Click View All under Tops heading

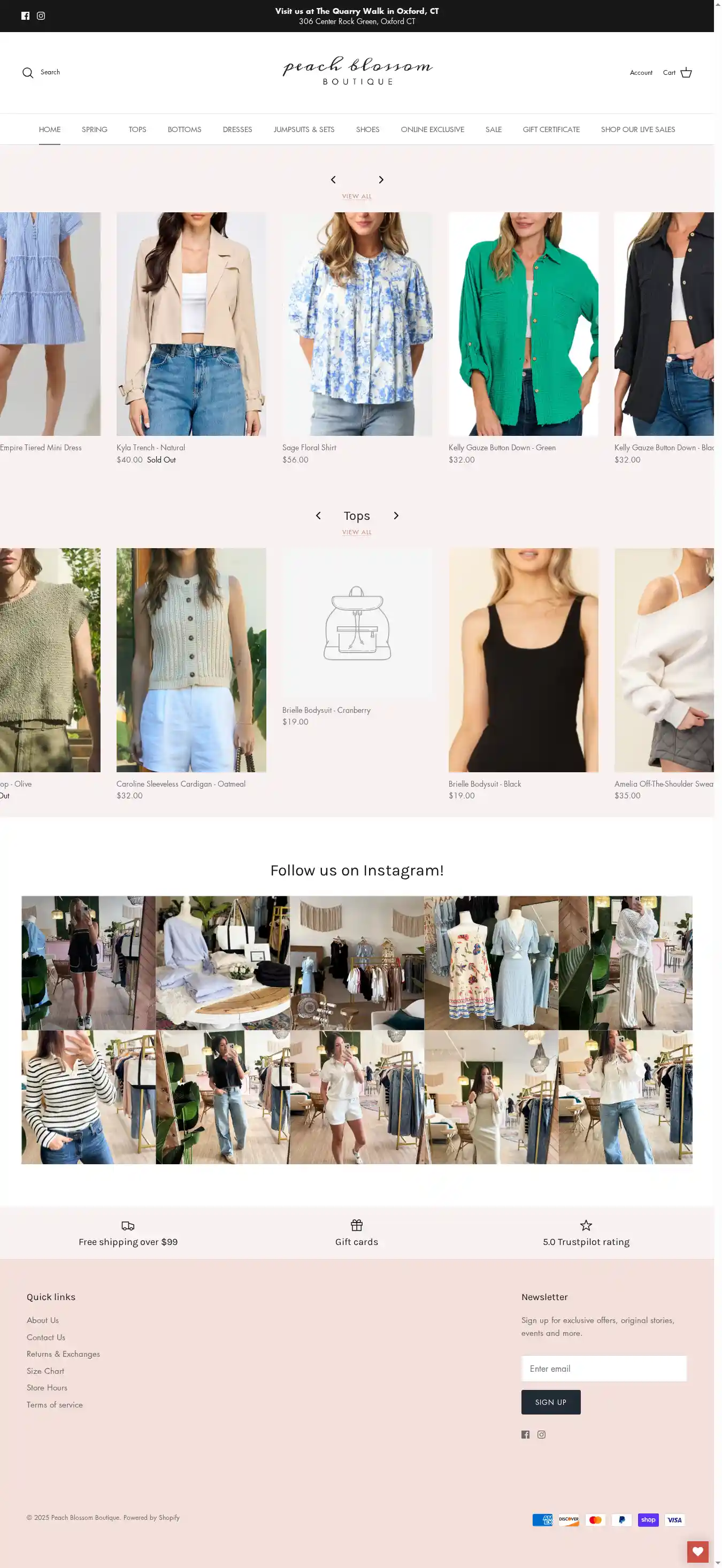[357, 532]
